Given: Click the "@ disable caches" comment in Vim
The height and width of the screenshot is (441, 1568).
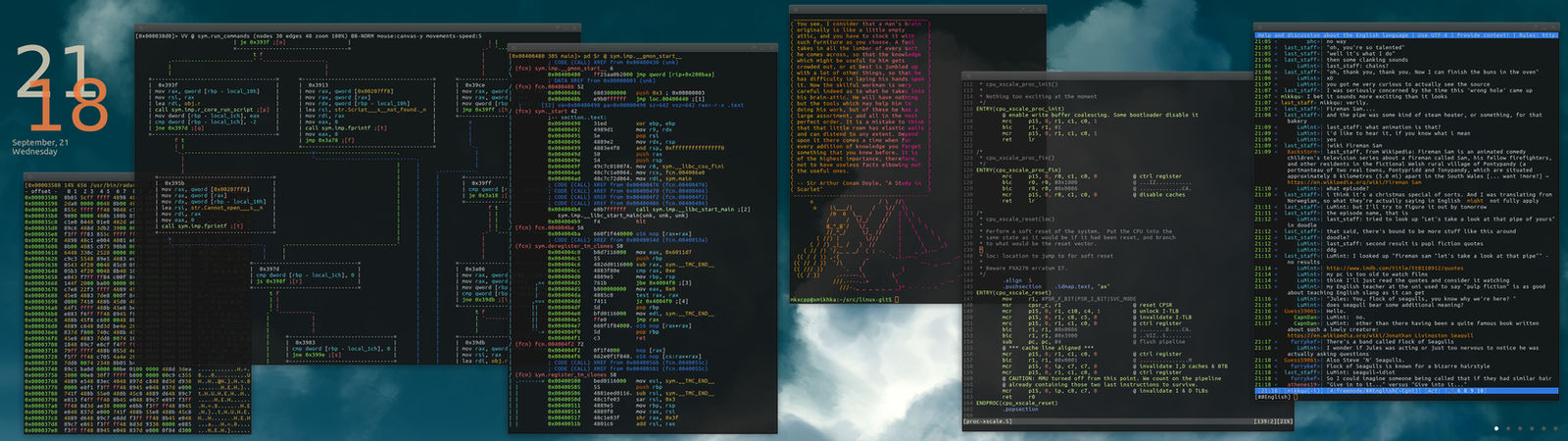Looking at the screenshot, I should (x=1159, y=194).
